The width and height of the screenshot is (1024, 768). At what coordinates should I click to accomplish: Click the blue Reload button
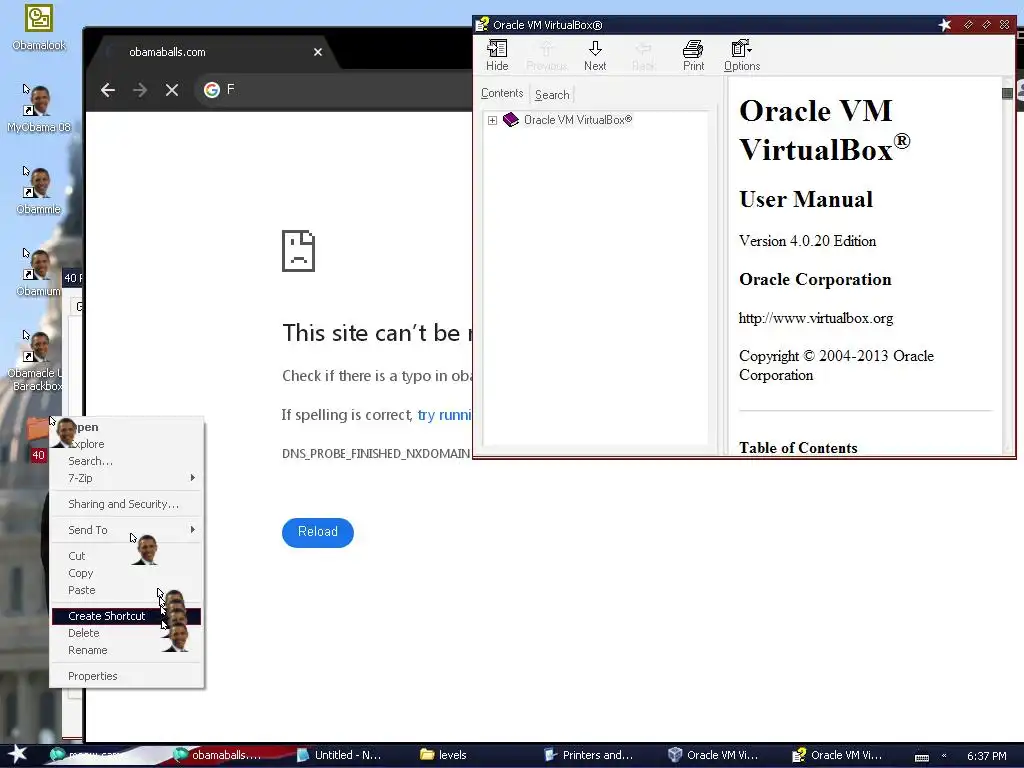click(318, 532)
